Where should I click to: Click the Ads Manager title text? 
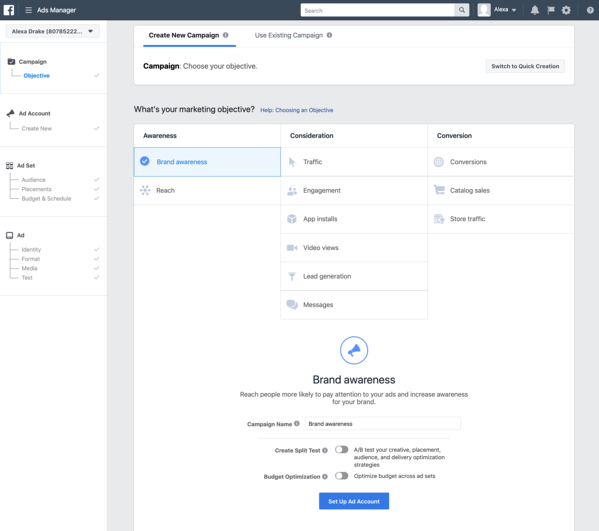tap(57, 10)
